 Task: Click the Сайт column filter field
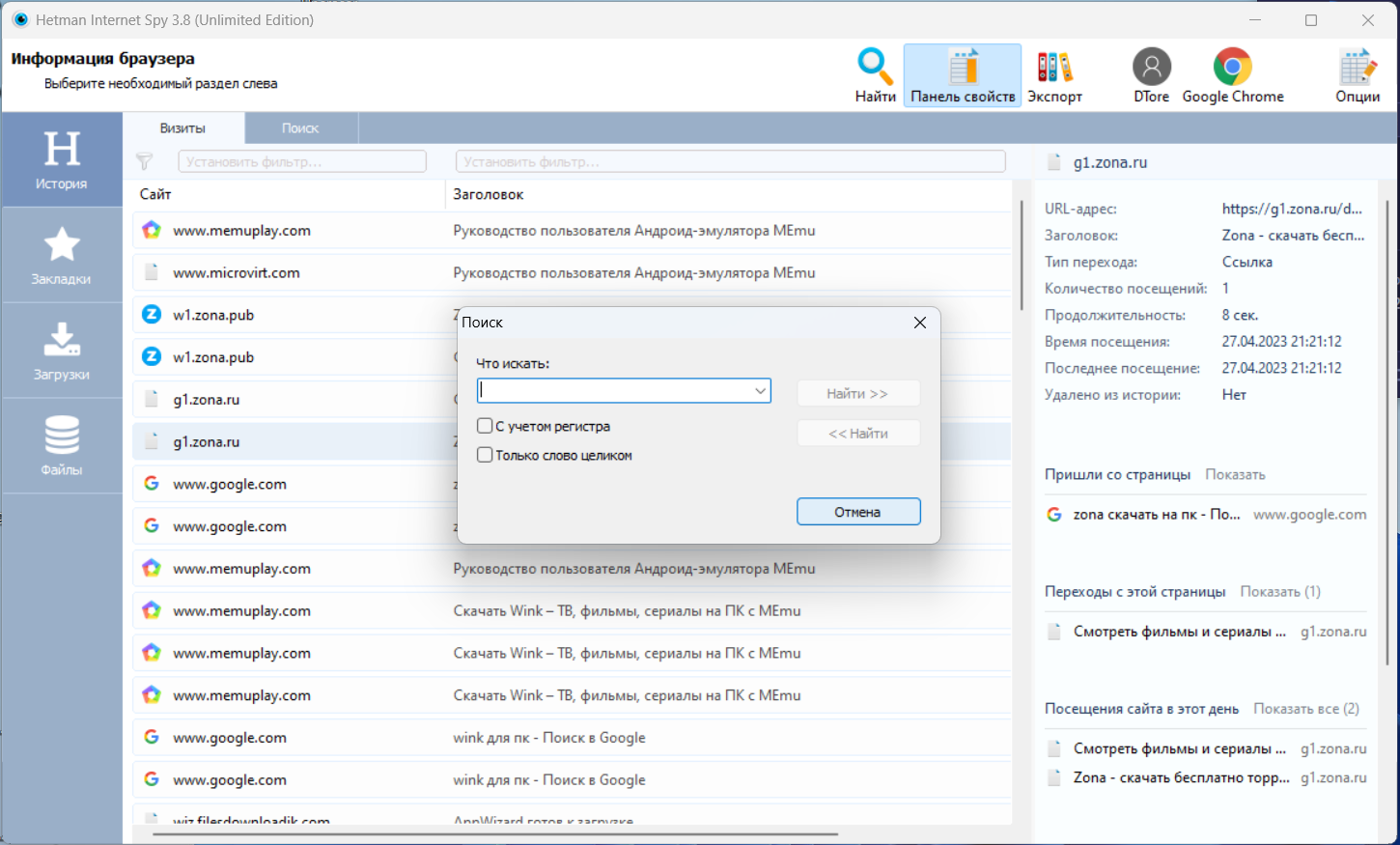(302, 161)
